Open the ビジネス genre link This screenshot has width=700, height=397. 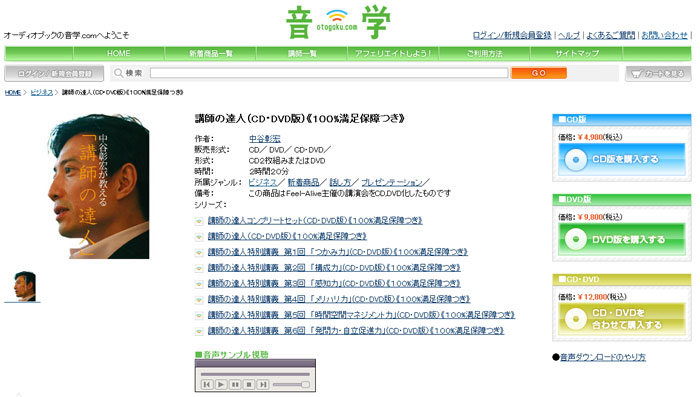click(263, 182)
